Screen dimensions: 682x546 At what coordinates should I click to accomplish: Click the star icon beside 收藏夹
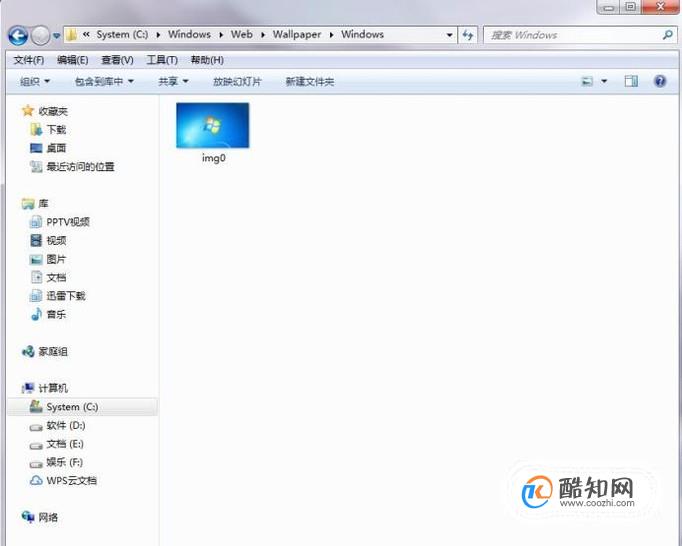coord(28,111)
